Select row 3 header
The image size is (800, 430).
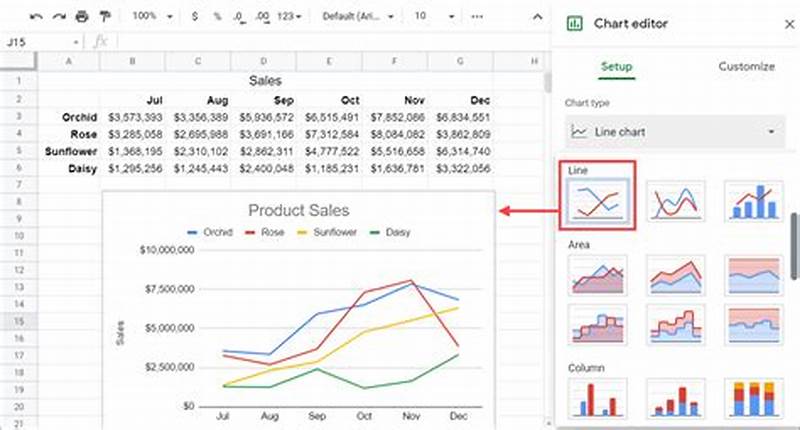tap(19, 117)
